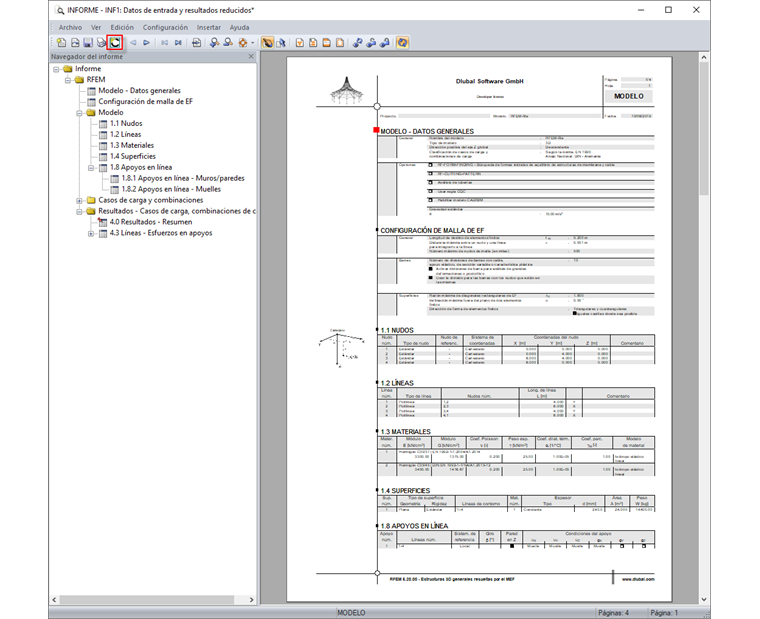Click the open report toolbar icon
The image size is (760, 619).
(75, 43)
